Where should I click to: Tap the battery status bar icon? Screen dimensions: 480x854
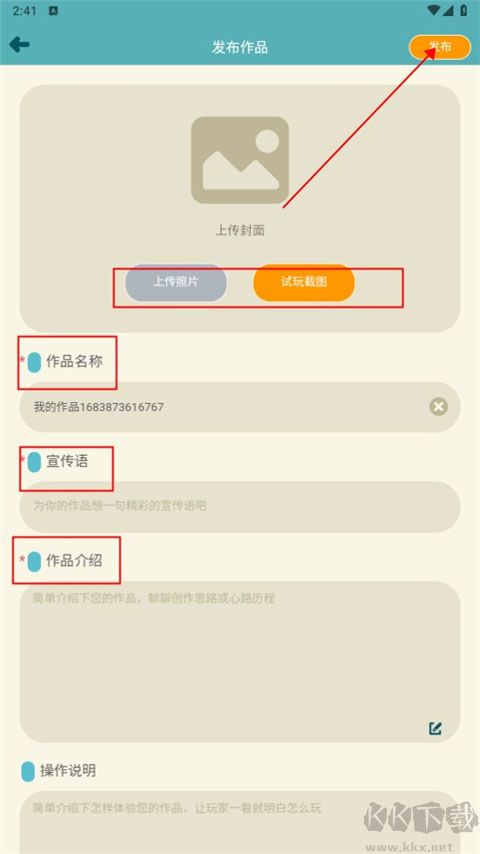[x=464, y=10]
